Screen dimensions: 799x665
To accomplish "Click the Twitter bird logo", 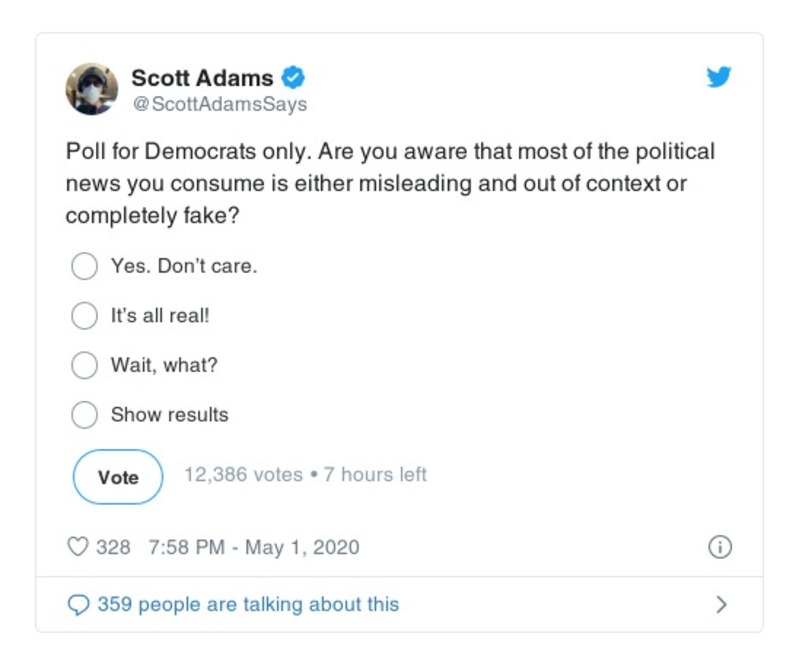I will (x=718, y=77).
